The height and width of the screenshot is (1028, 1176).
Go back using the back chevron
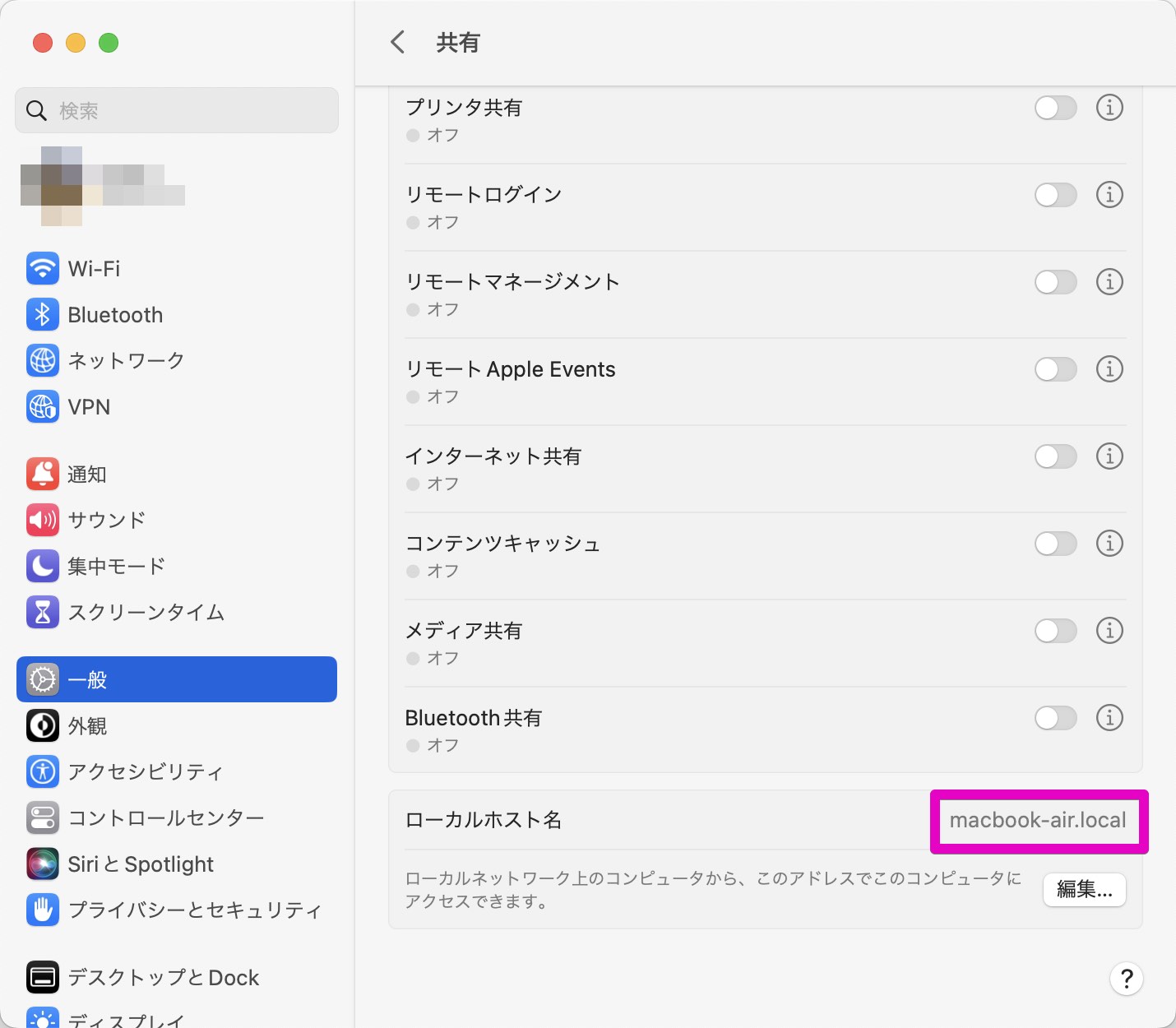click(398, 42)
